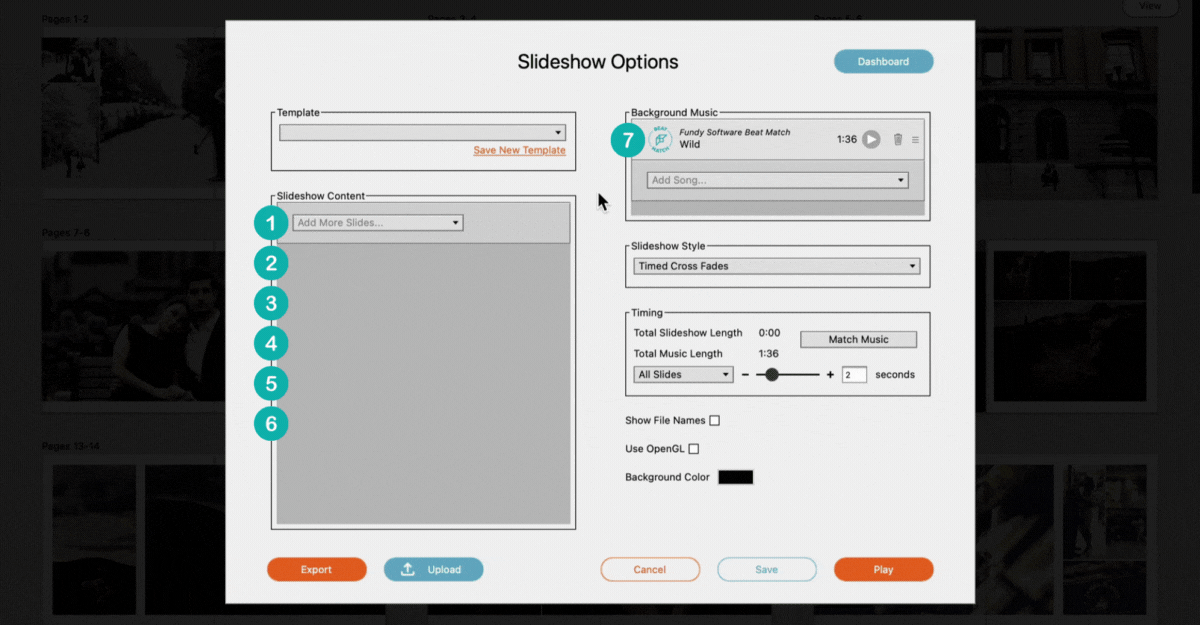Click Save New Template link
The width and height of the screenshot is (1200, 625).
pyautogui.click(x=519, y=150)
